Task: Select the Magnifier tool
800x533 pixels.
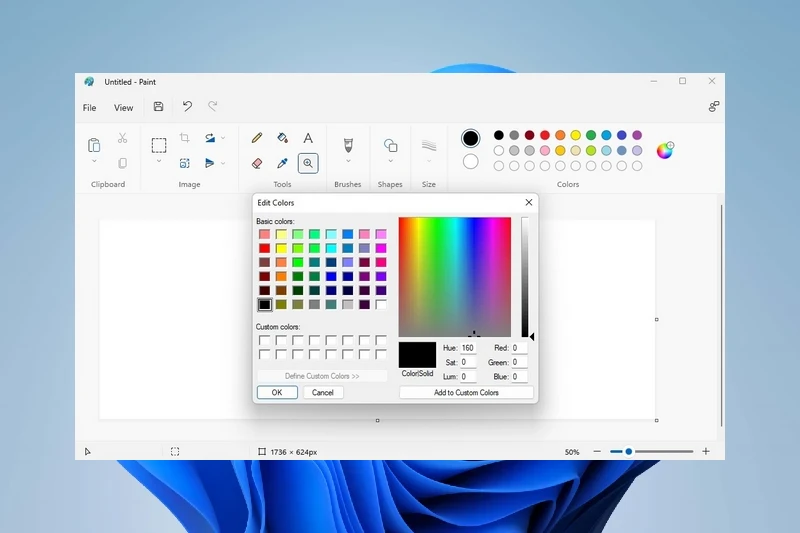Action: [x=308, y=163]
